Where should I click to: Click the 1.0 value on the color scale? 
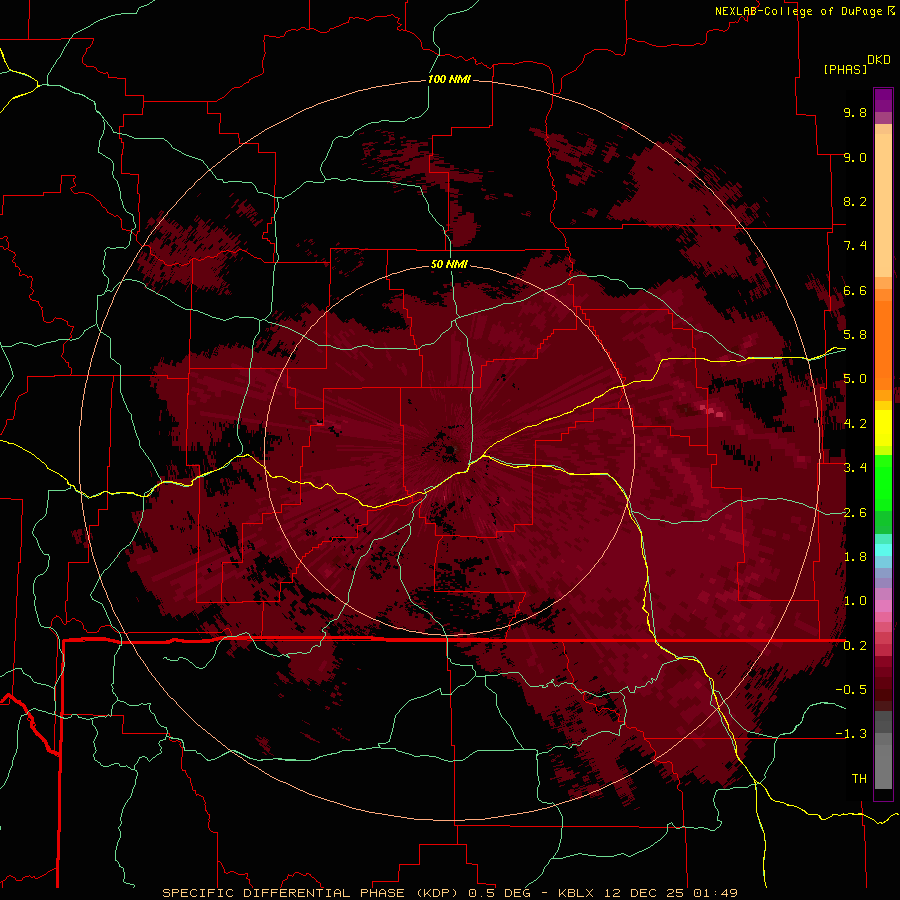855,601
